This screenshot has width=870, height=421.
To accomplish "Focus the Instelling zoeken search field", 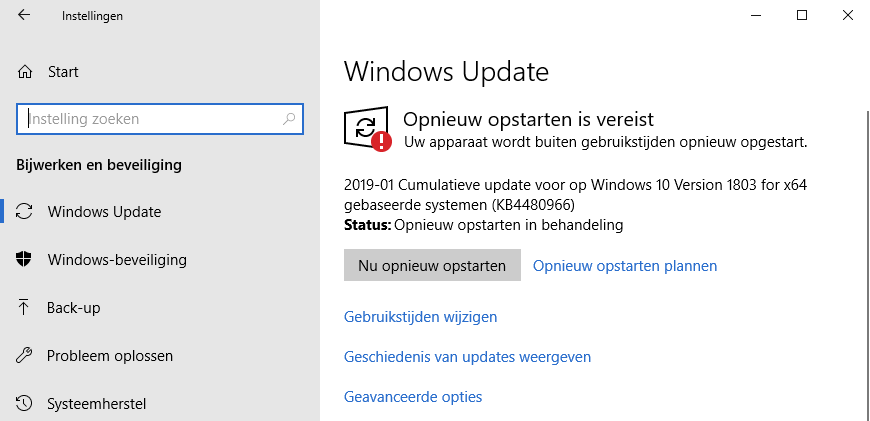I will click(x=150, y=118).
